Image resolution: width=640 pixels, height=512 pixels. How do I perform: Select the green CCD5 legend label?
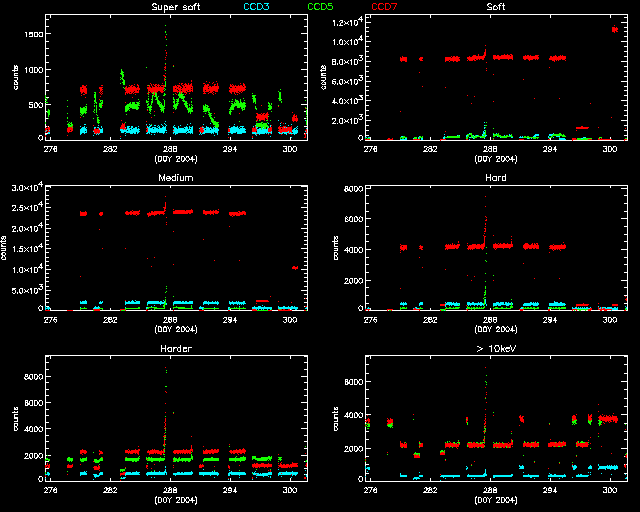click(320, 8)
